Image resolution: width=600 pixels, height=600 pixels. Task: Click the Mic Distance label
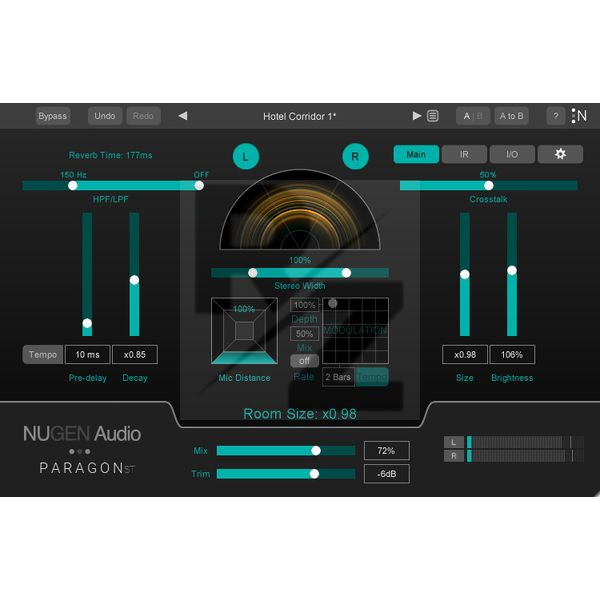click(x=244, y=378)
